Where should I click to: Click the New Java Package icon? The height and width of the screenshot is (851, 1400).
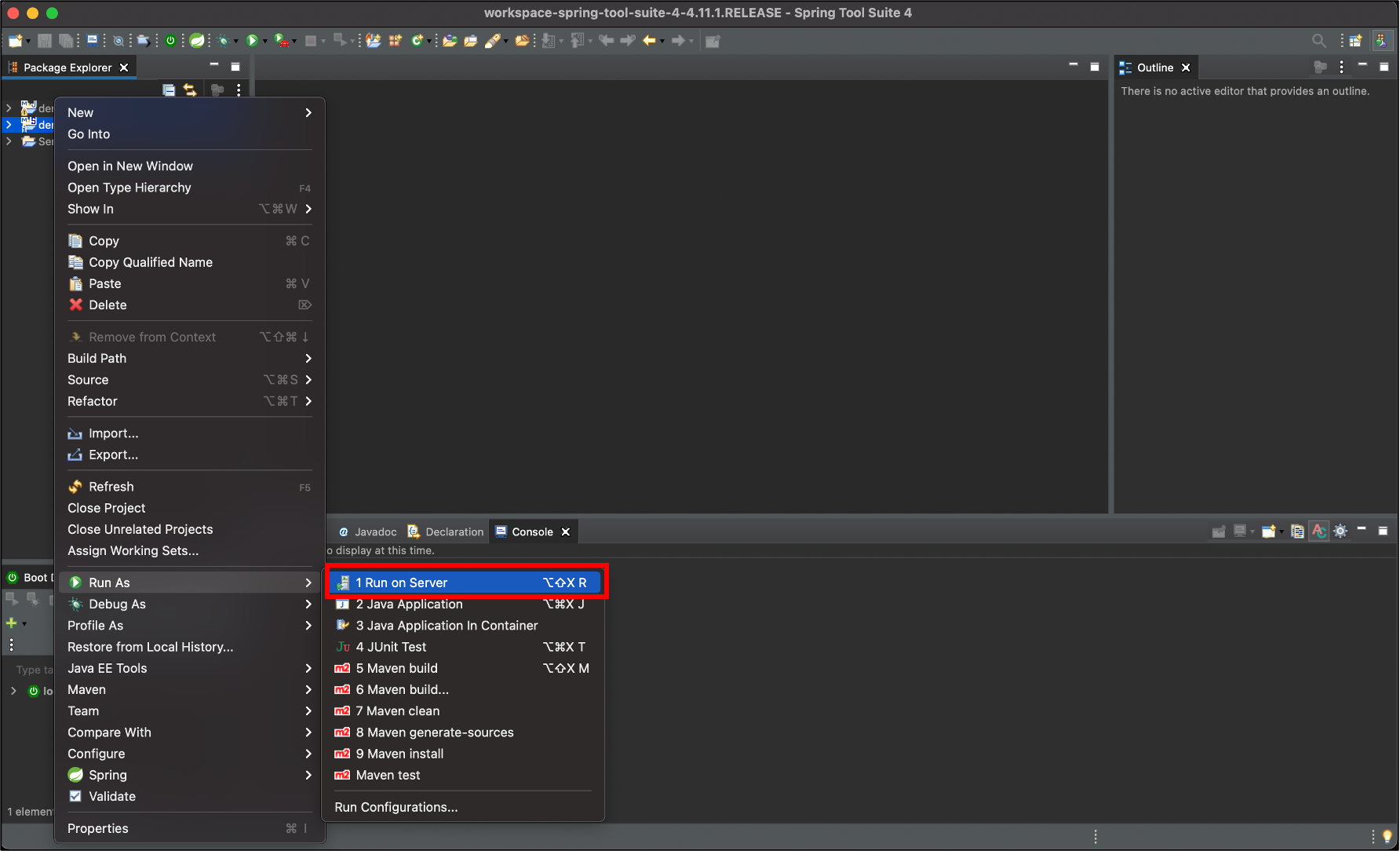click(x=395, y=41)
